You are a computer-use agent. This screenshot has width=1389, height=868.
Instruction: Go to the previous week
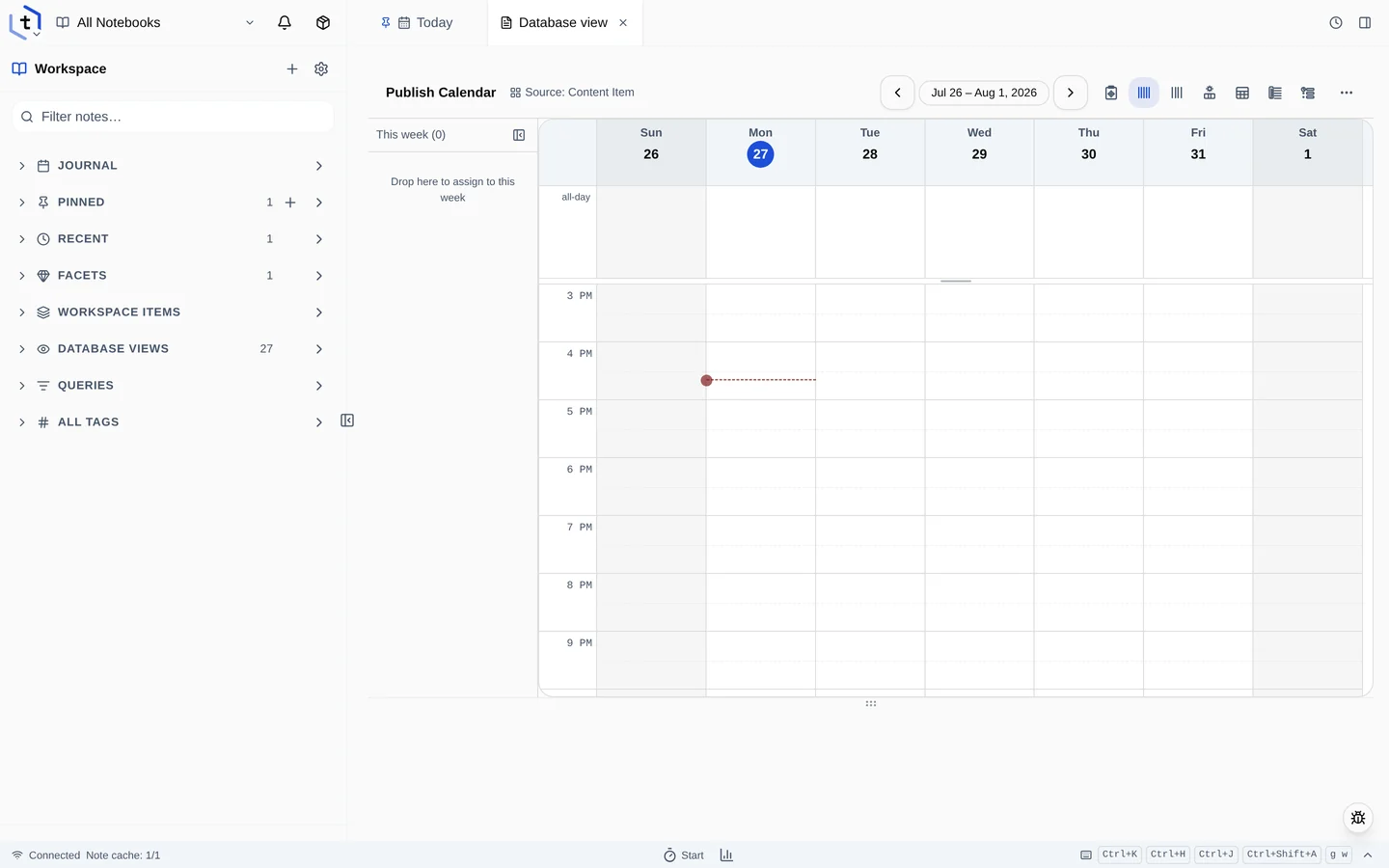[897, 93]
